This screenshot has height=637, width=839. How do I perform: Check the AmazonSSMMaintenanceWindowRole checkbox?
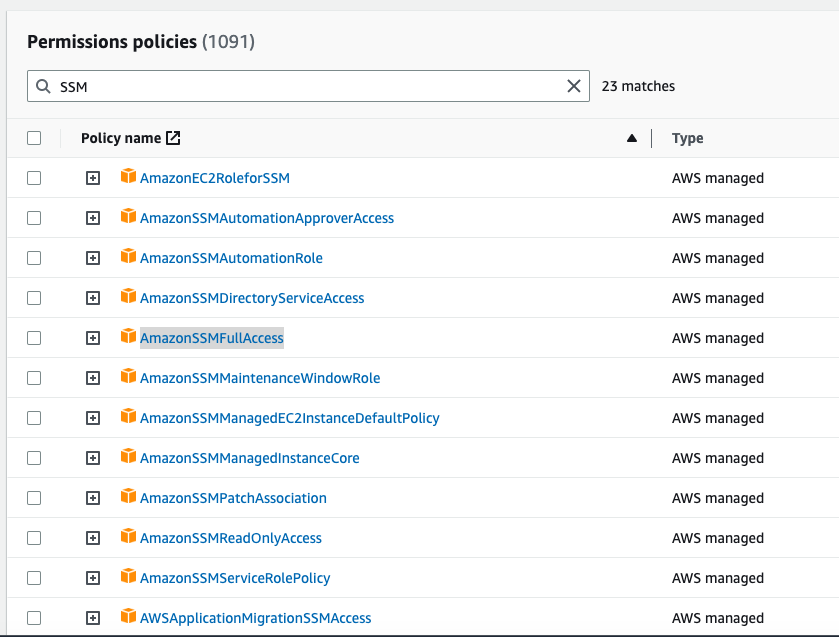[34, 378]
